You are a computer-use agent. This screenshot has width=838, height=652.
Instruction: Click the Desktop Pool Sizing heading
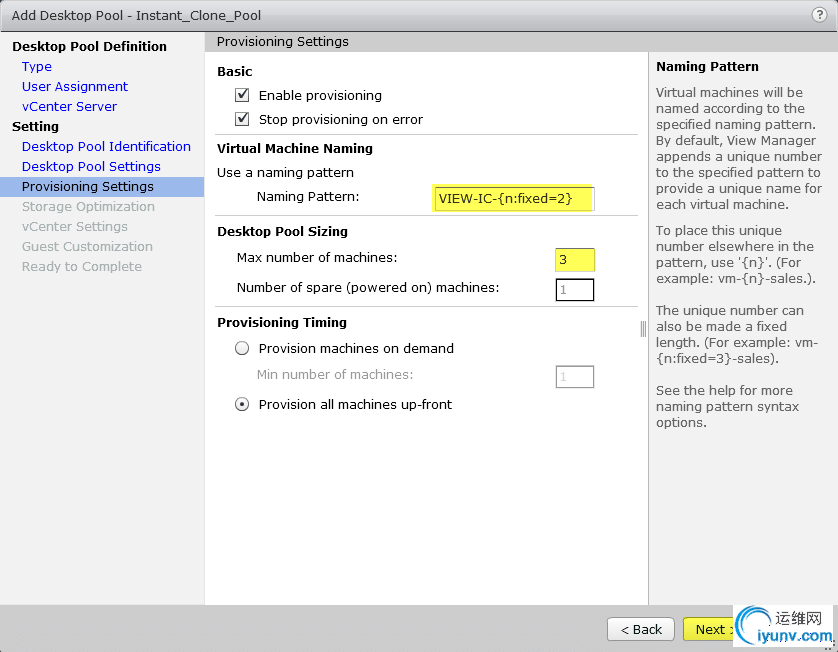pyautogui.click(x=282, y=231)
